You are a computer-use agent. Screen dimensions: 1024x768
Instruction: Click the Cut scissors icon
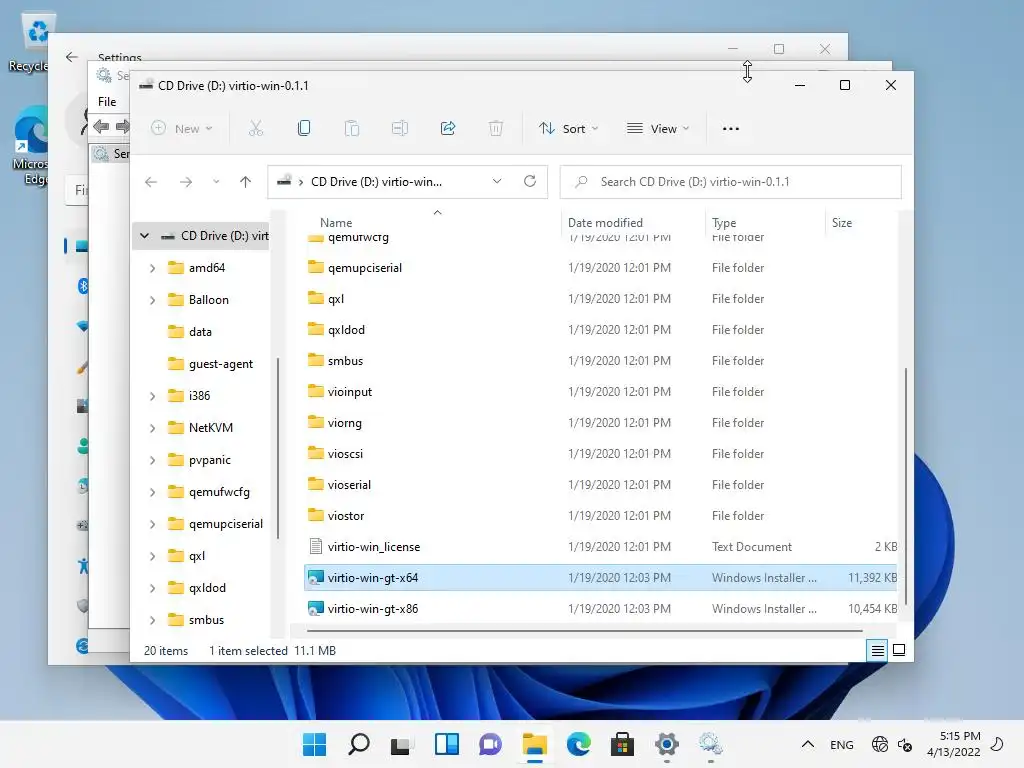click(256, 129)
